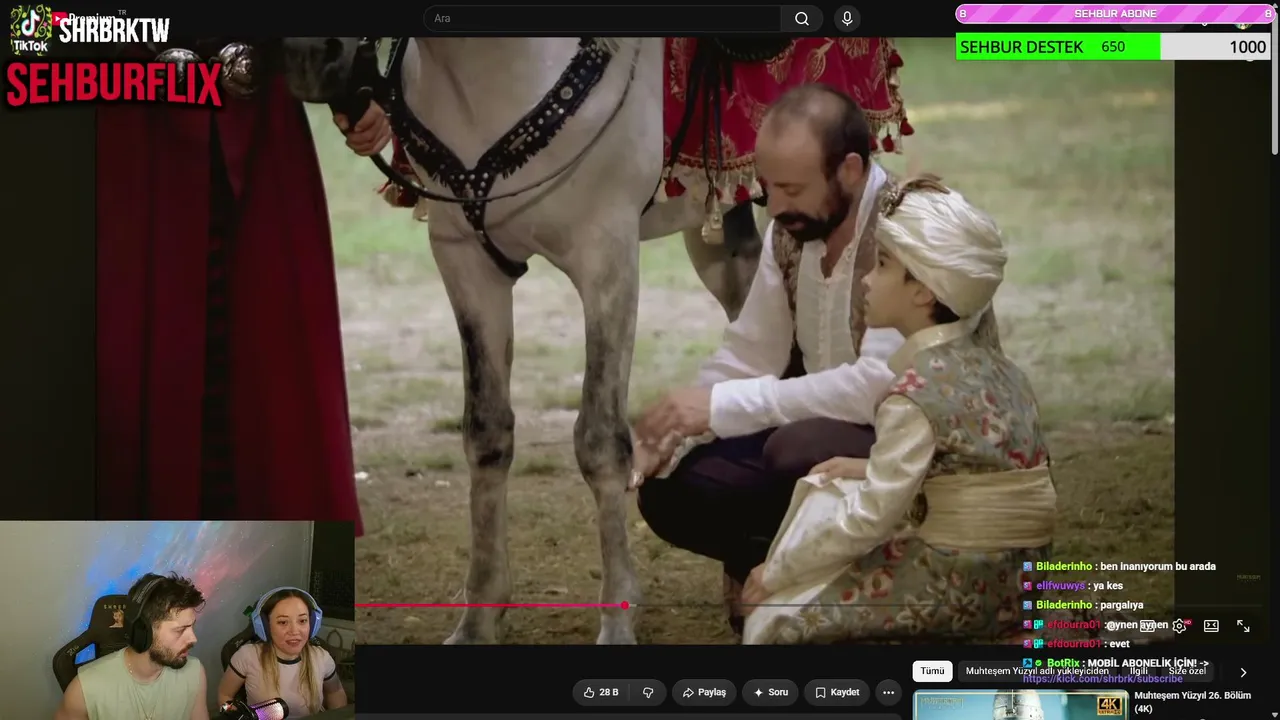Select the Size özel filter chip

[1188, 672]
